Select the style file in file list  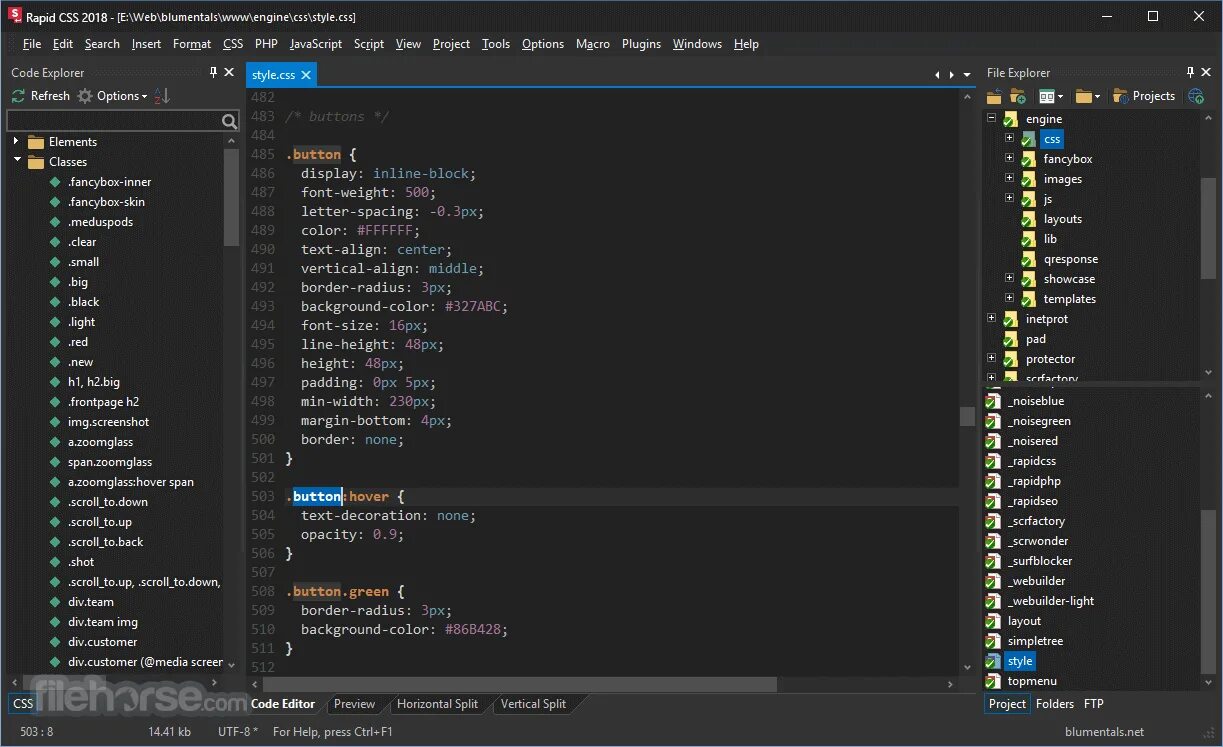pos(1020,661)
